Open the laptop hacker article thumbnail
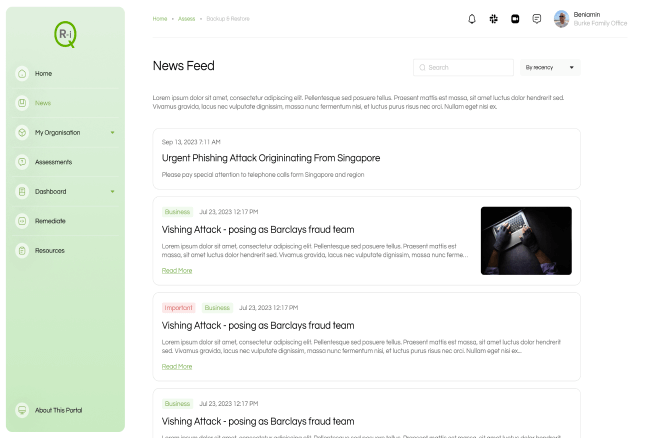 526,241
